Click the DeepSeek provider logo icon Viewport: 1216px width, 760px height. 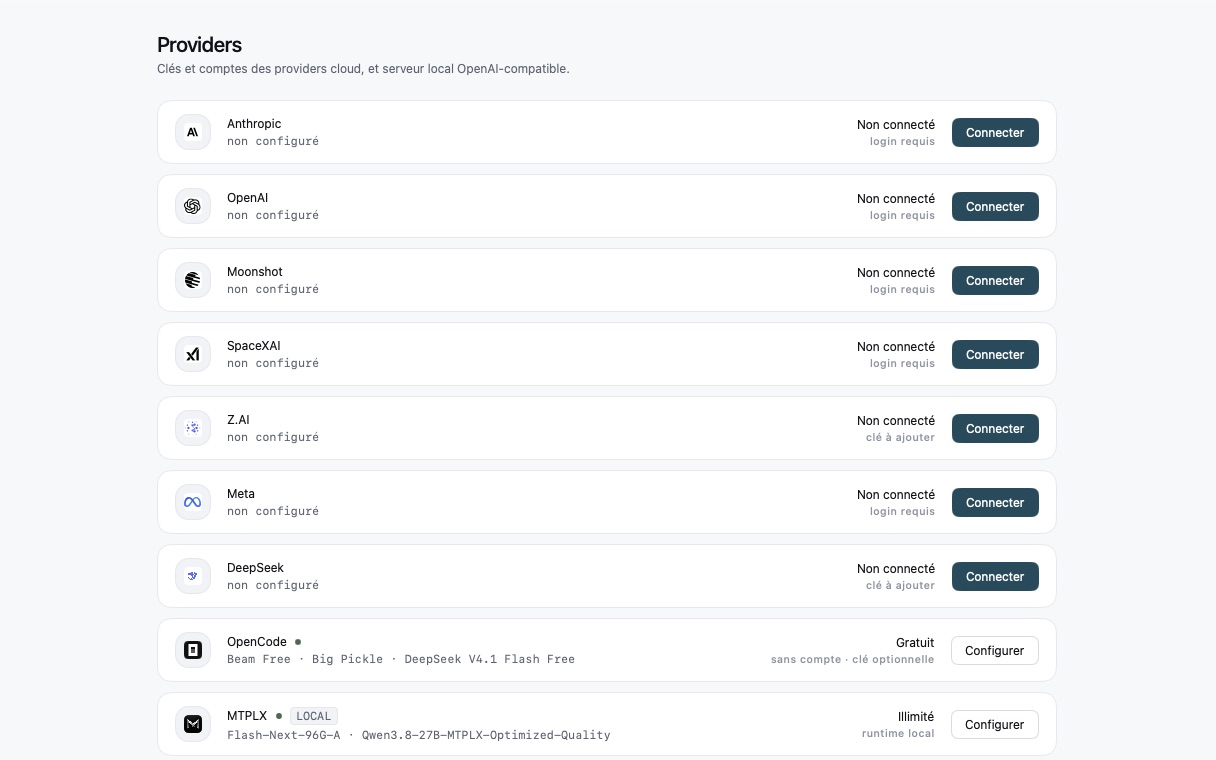(x=193, y=576)
